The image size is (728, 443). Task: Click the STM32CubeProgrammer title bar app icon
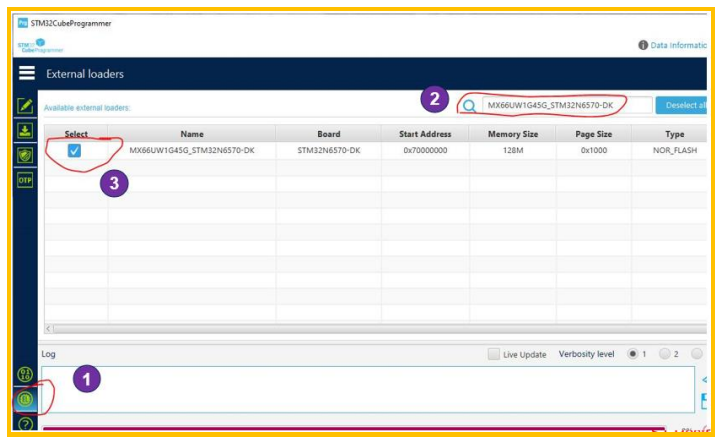(22, 23)
